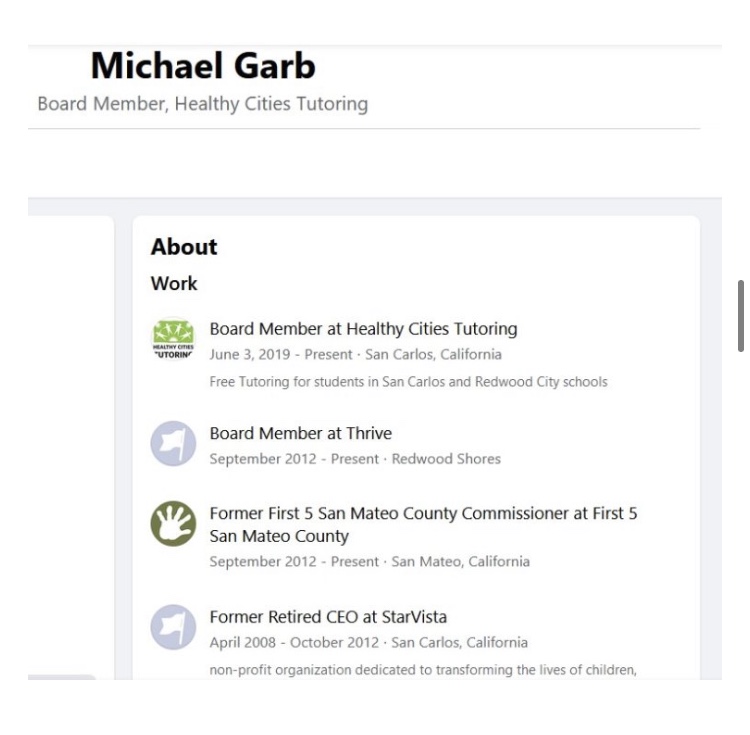750x735 pixels.
Task: Open Former Retired CEO at StarVista entry
Action: (x=328, y=617)
